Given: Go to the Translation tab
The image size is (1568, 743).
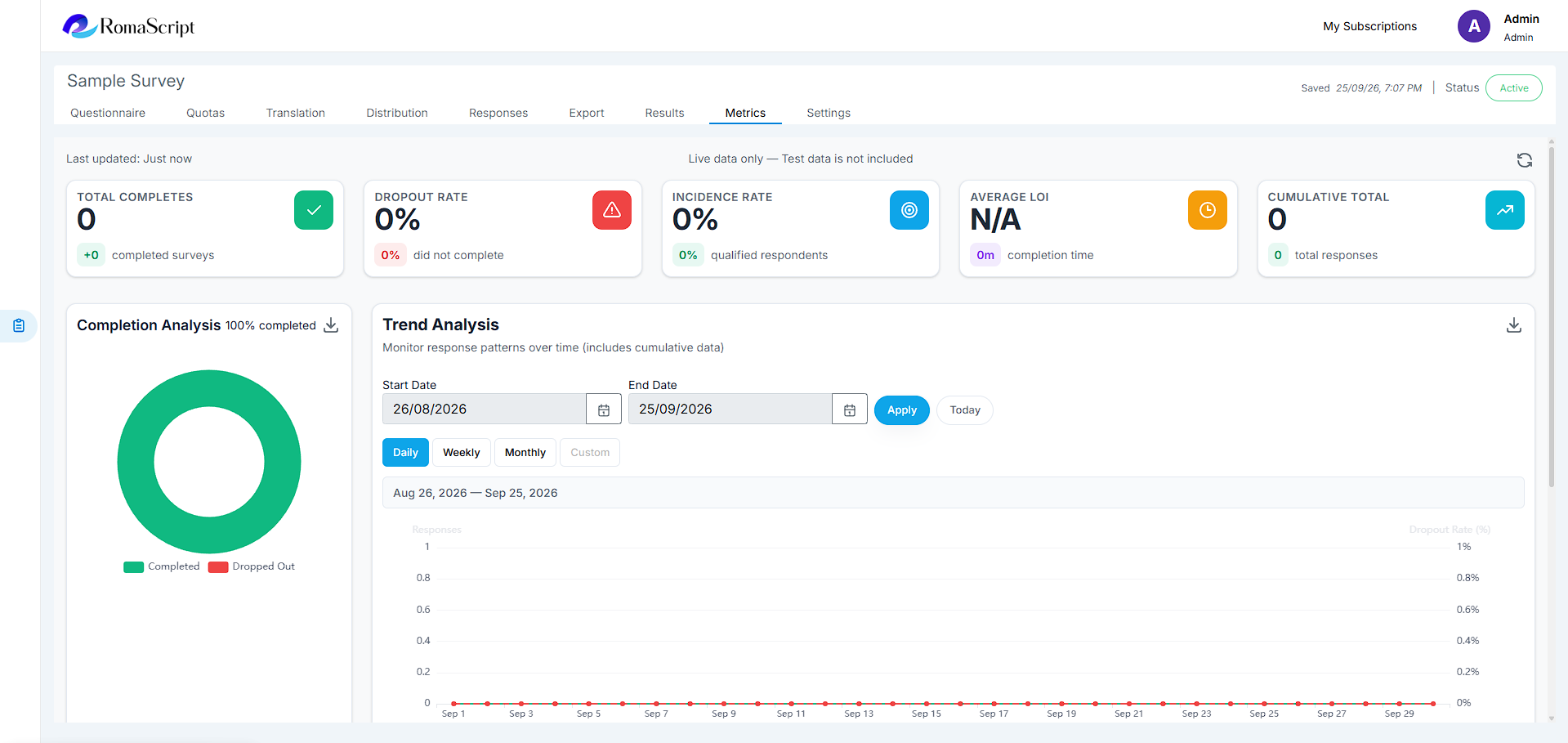Looking at the screenshot, I should (296, 113).
